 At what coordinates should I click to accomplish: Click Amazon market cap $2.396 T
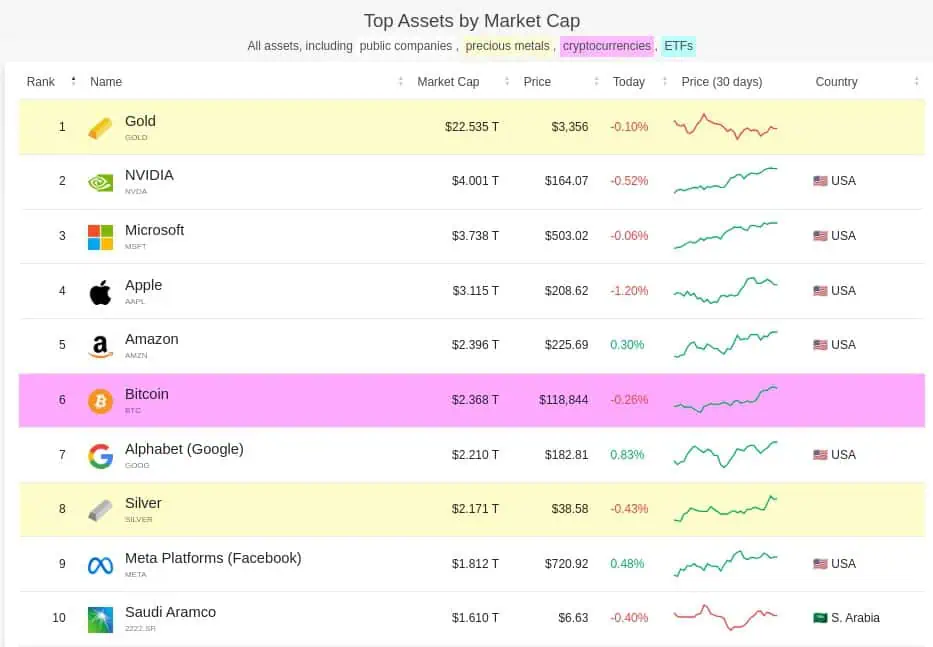475,345
